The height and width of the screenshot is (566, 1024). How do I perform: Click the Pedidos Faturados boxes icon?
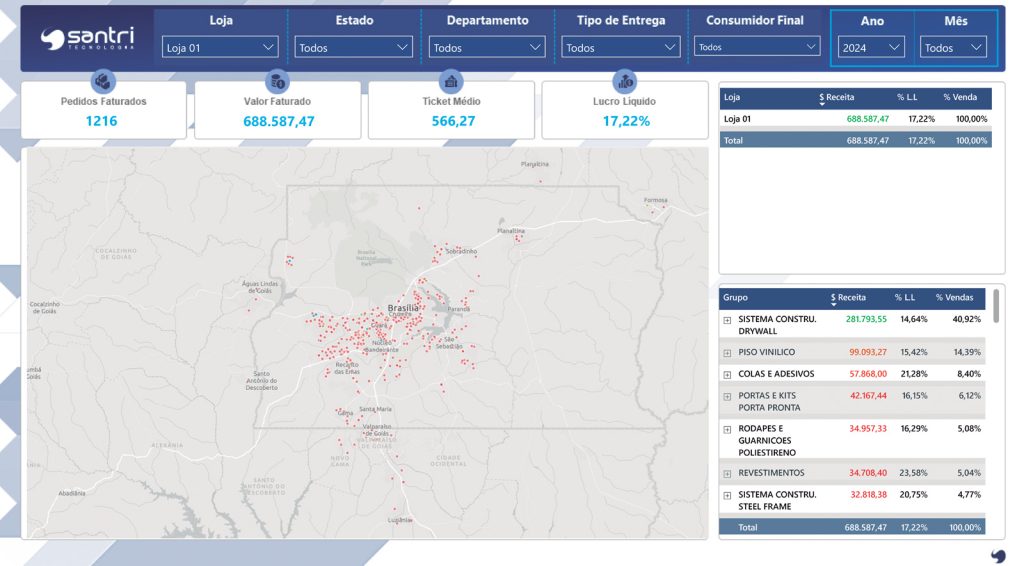coord(102,82)
